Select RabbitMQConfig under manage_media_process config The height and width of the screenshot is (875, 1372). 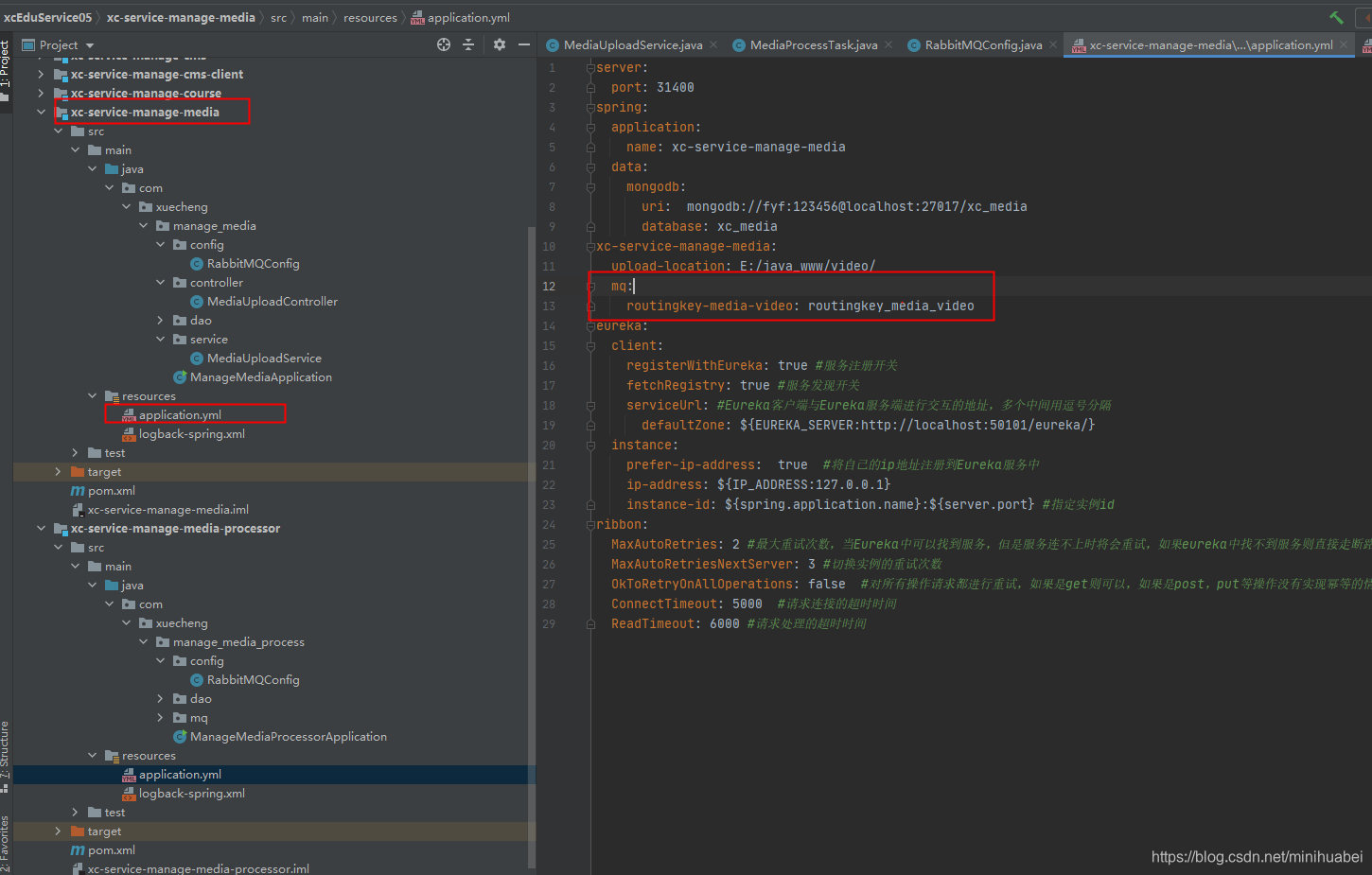pos(253,679)
